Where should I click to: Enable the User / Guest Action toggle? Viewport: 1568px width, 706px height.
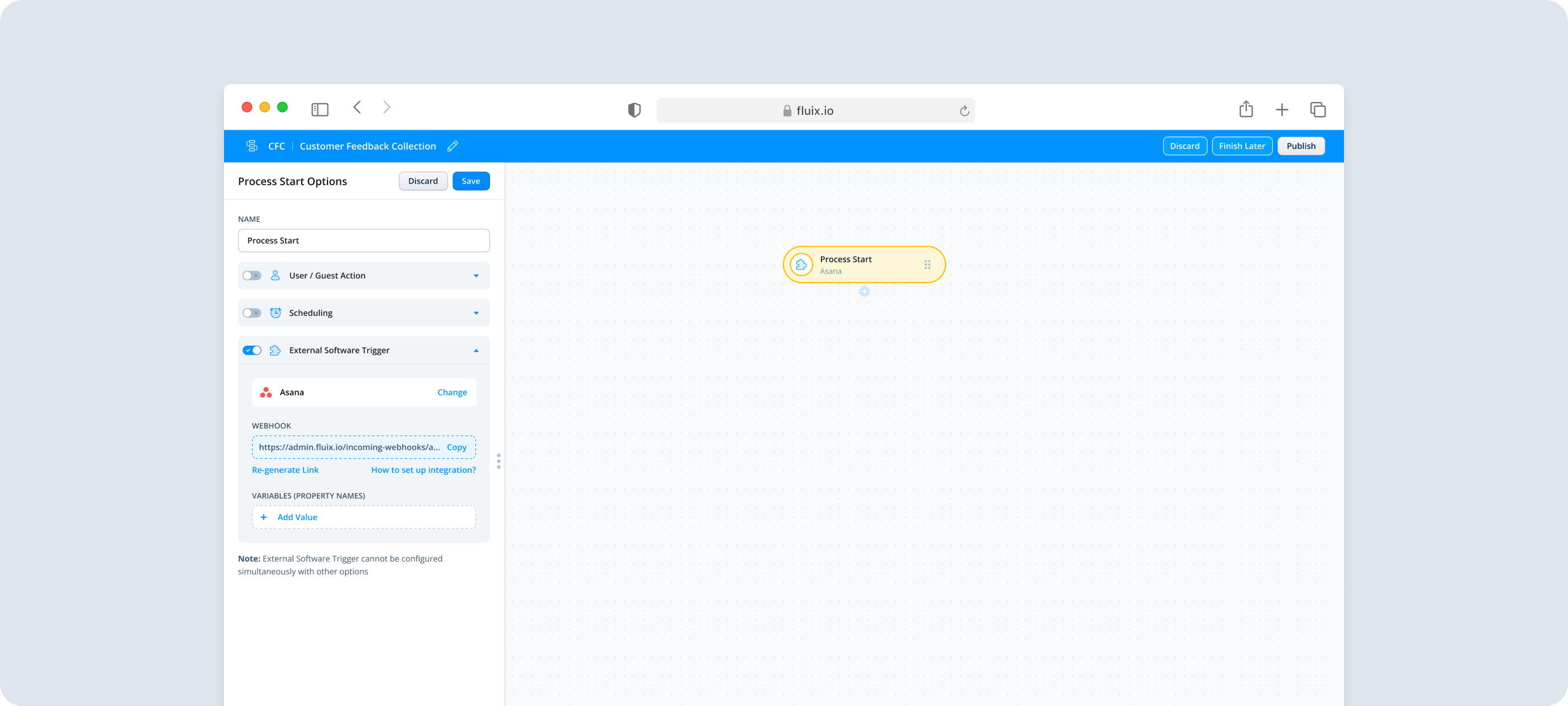pyautogui.click(x=251, y=276)
